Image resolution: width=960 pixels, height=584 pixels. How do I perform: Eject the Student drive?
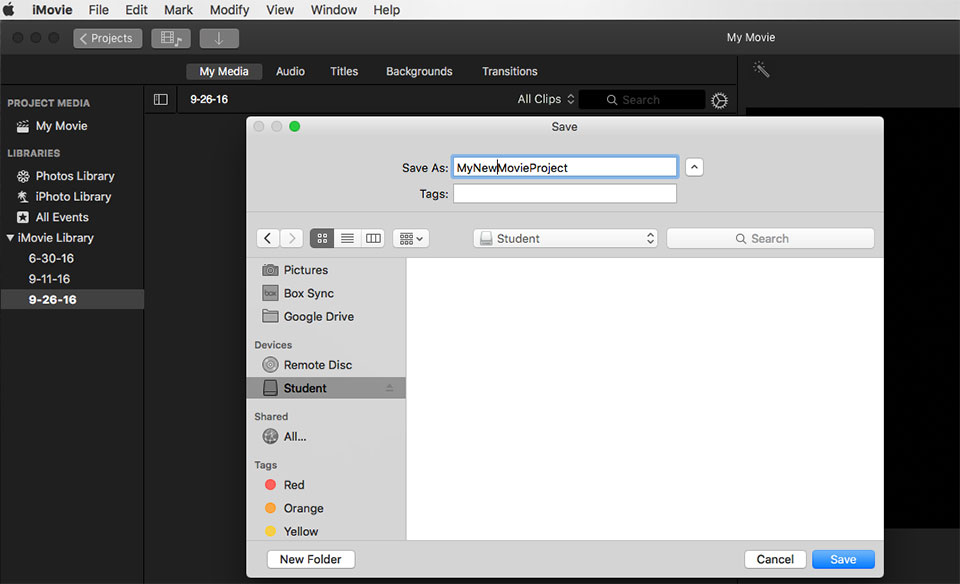pyautogui.click(x=389, y=388)
